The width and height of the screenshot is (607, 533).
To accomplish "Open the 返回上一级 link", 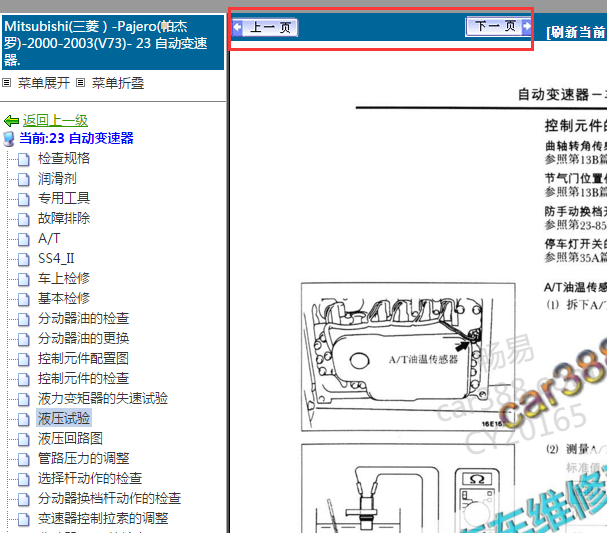I will [x=55, y=121].
